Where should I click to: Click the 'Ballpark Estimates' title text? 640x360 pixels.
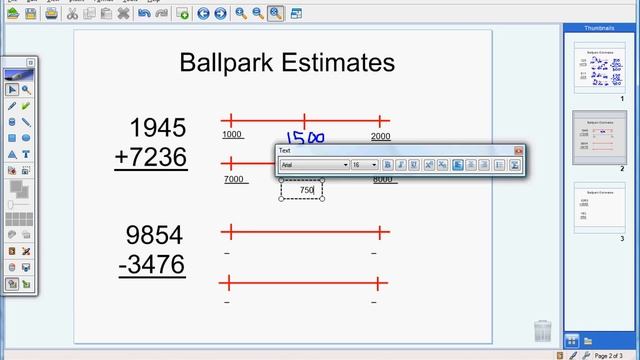[287, 63]
